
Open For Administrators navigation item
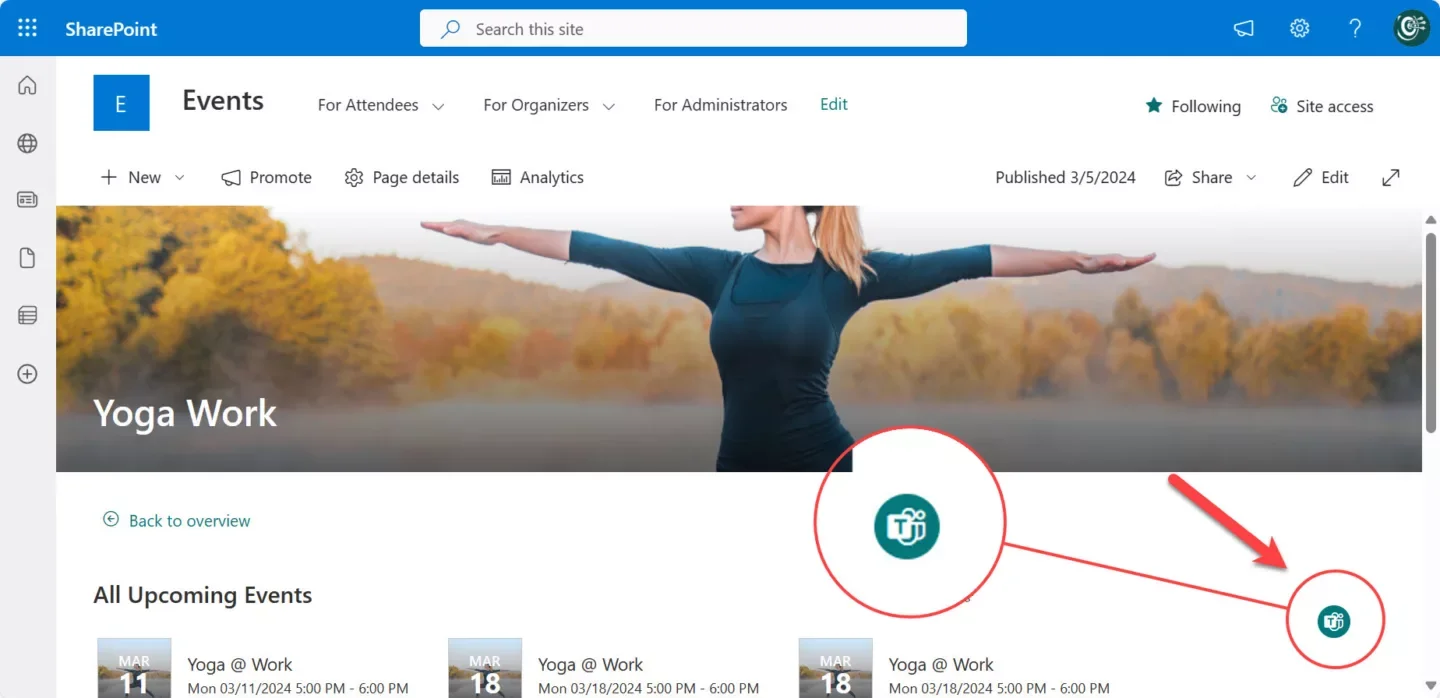(720, 105)
